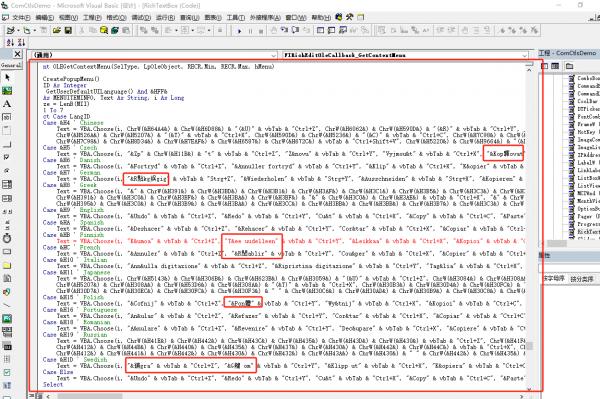600x399 pixels.
Task: Click the Add Standard EXE Project icon
Action: click(11, 30)
